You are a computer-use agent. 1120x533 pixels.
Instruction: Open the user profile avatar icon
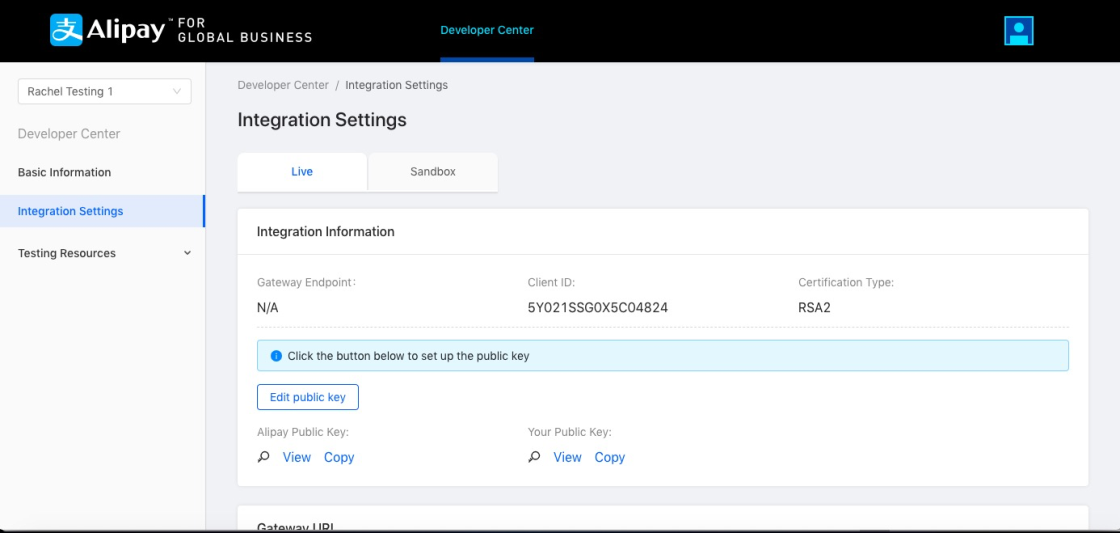[x=1018, y=31]
